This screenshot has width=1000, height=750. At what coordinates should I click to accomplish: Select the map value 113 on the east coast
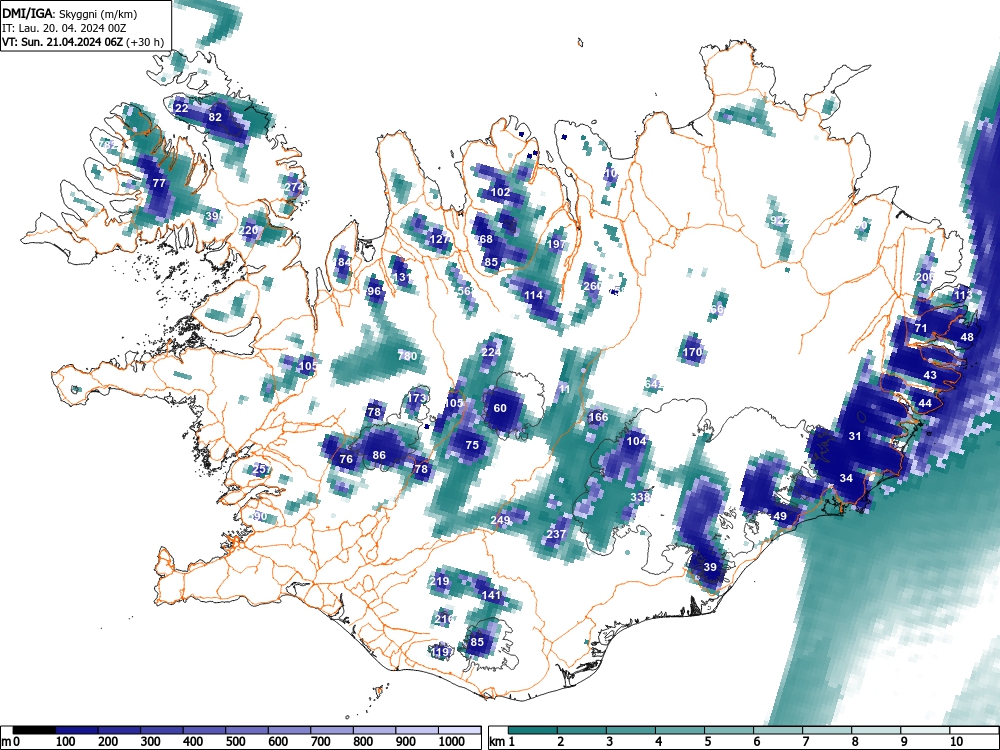(962, 295)
